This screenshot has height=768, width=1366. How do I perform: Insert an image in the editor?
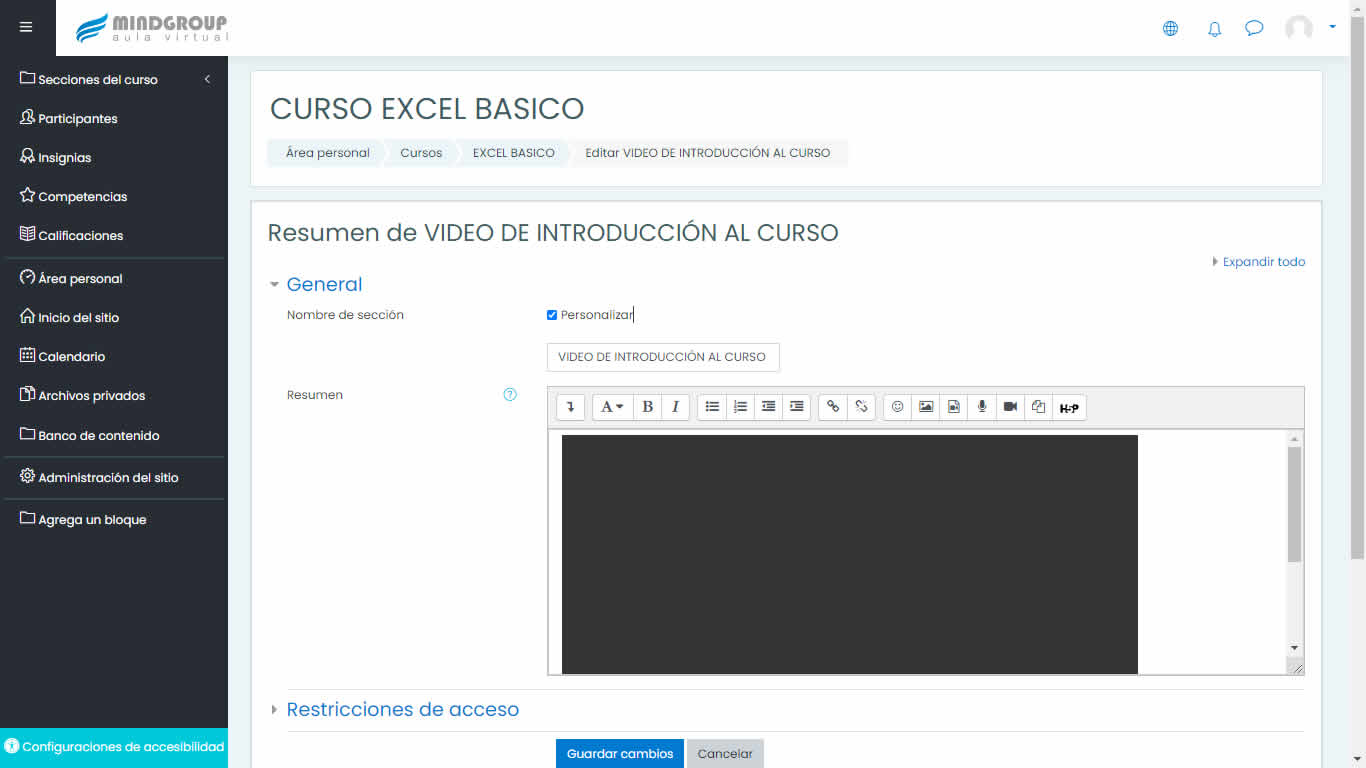pyautogui.click(x=926, y=407)
